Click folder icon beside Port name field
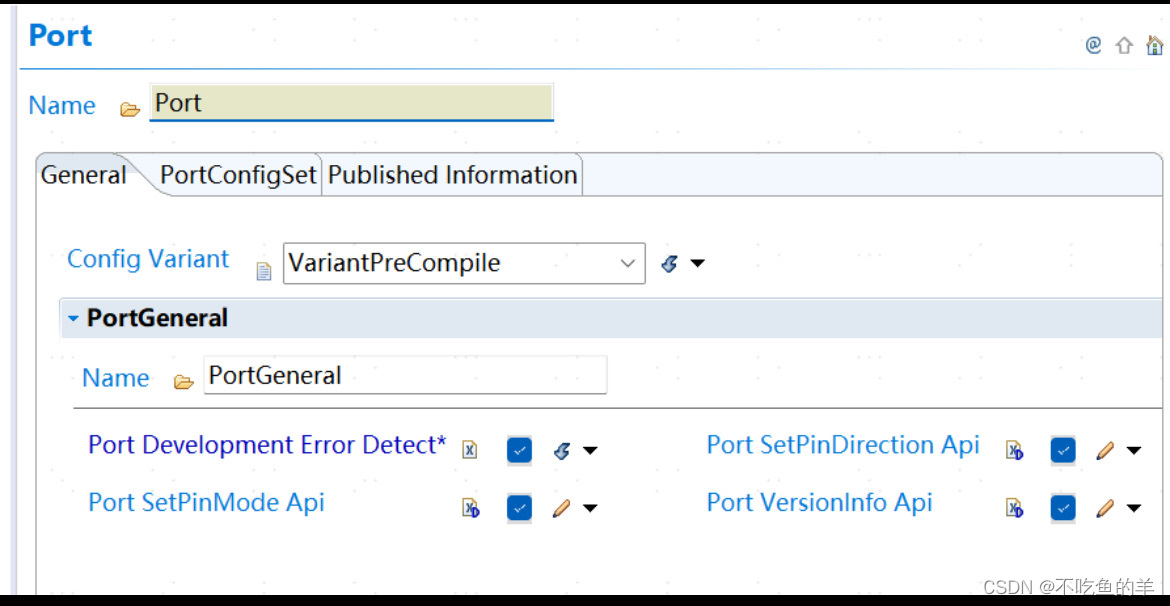 point(130,110)
